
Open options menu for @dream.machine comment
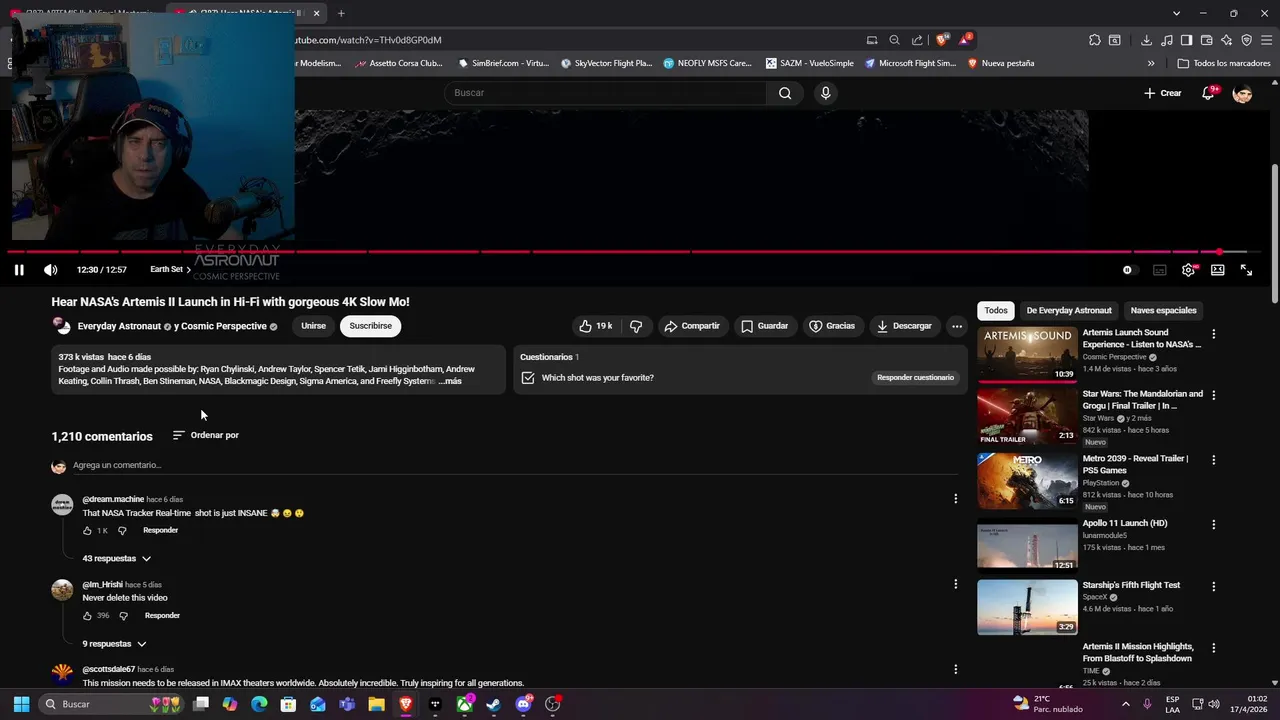(x=955, y=499)
